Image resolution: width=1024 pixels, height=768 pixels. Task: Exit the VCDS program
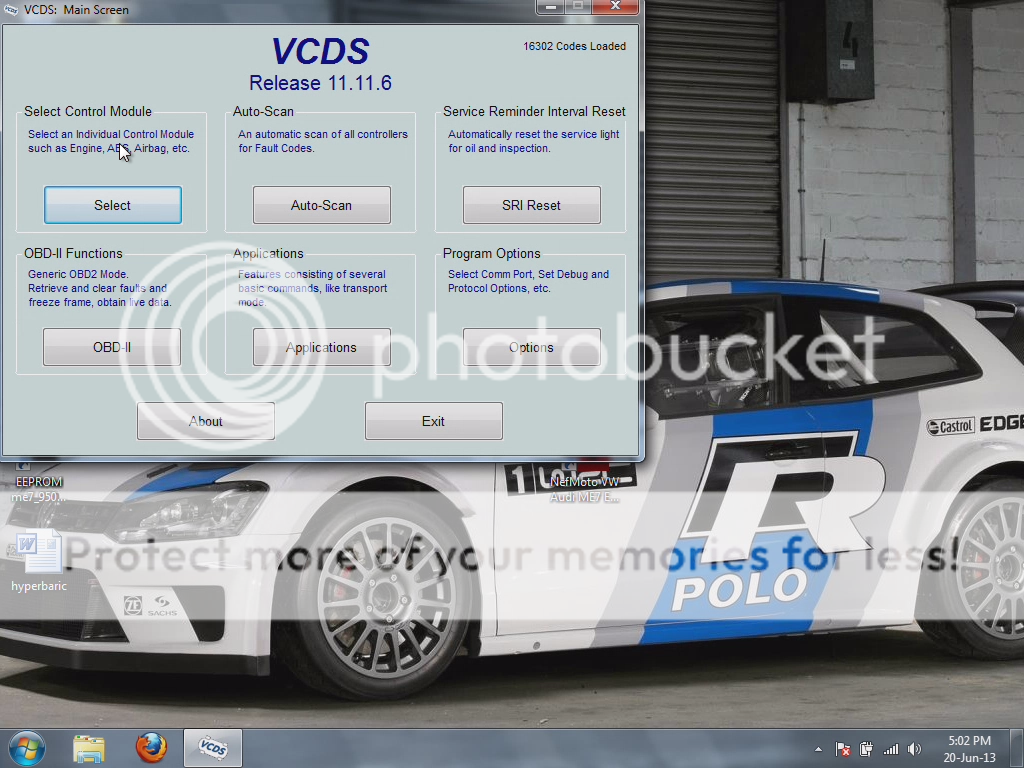[x=433, y=420]
